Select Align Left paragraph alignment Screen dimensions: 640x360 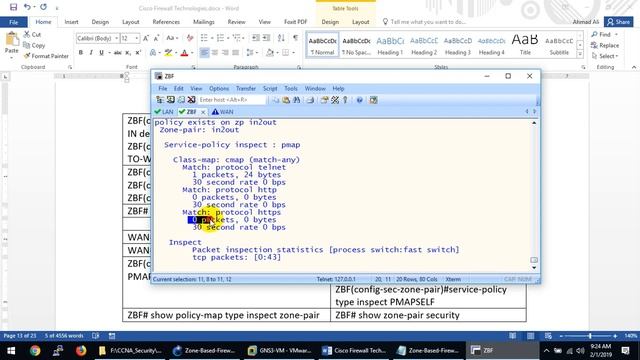point(204,53)
